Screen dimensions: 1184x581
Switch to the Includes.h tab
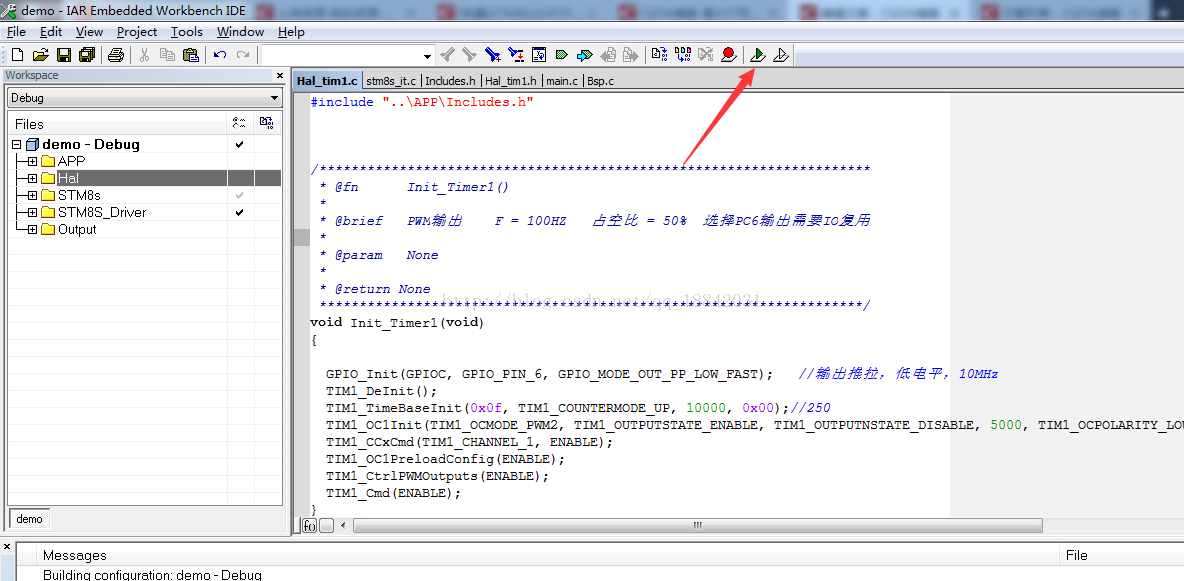coord(450,81)
